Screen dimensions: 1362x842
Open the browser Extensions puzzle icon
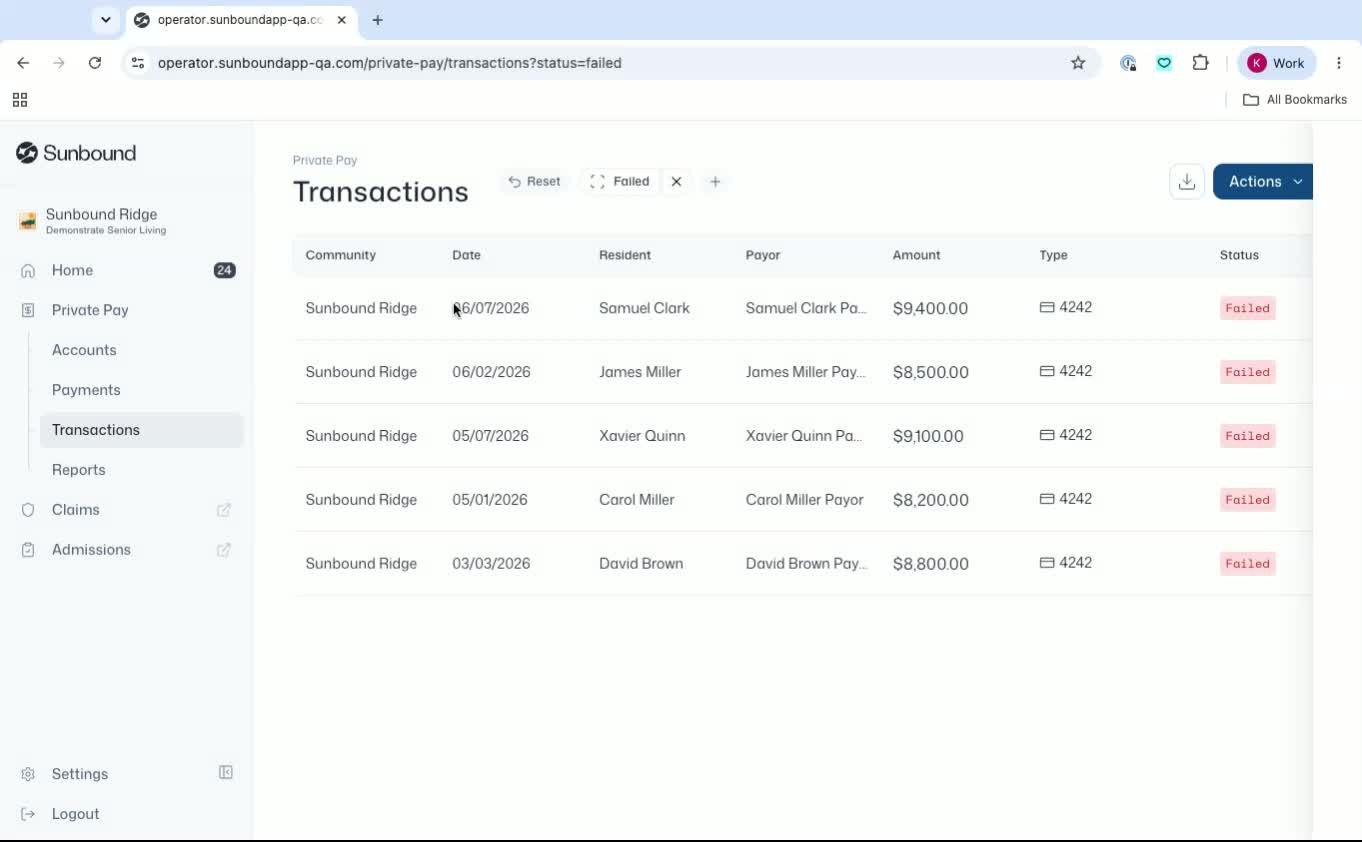tap(1201, 63)
